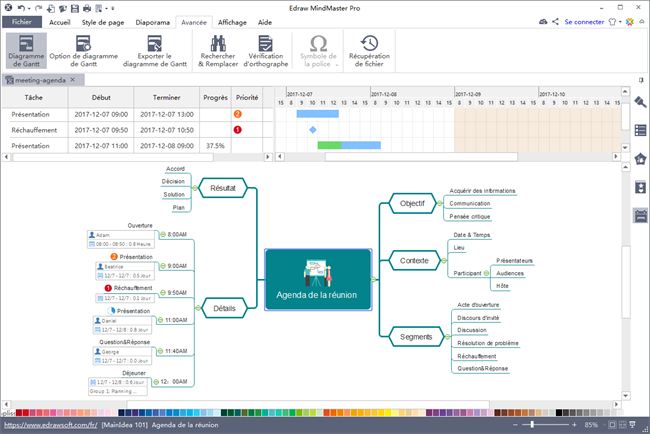
Task: Click the Progrès cell showing 37.5%
Action: (216, 146)
